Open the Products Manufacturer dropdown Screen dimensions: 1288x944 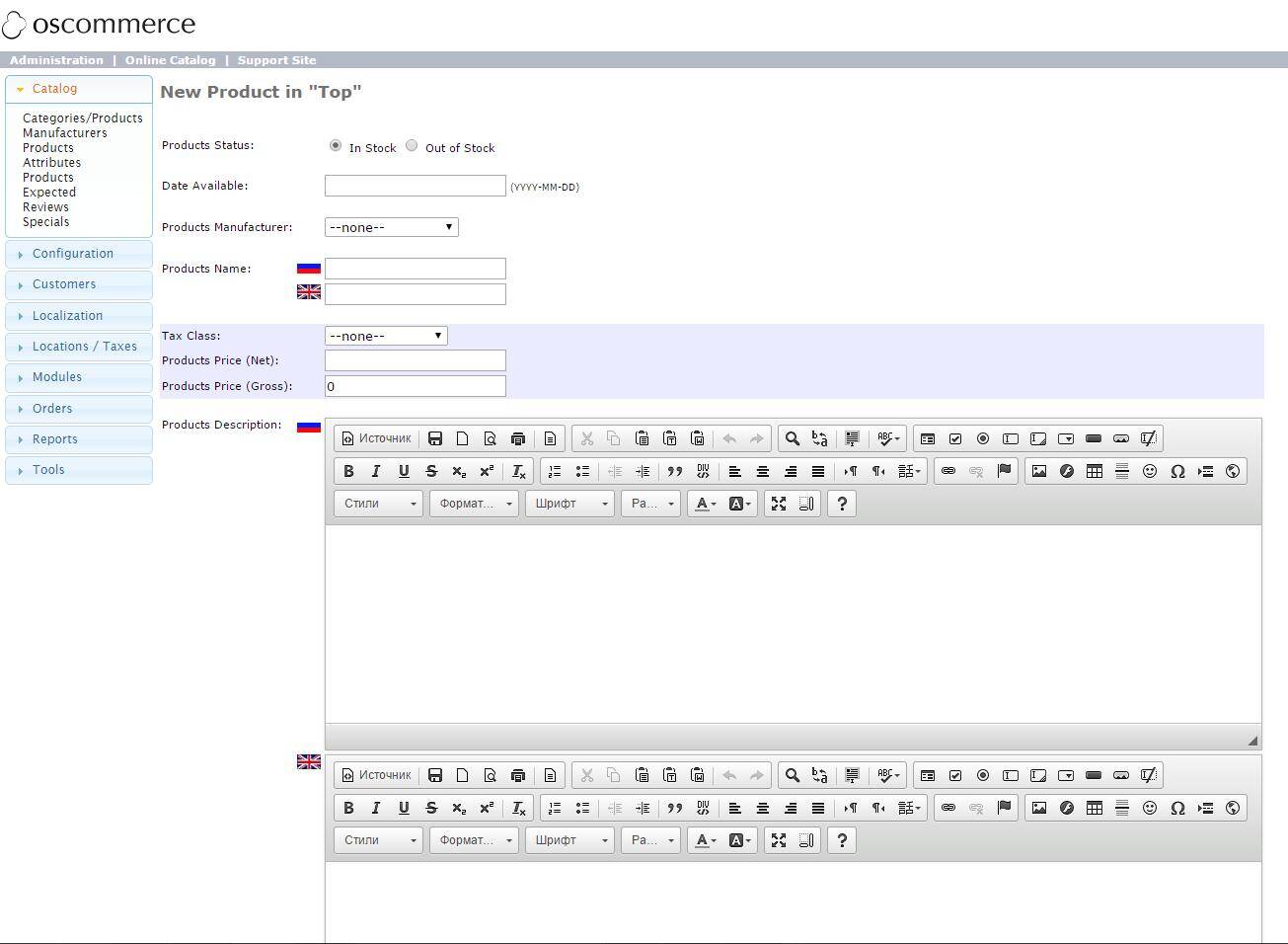[x=391, y=227]
